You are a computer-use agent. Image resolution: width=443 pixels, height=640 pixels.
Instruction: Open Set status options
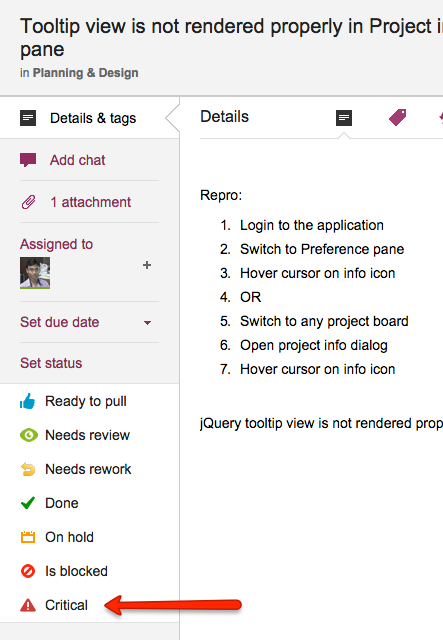tap(51, 363)
